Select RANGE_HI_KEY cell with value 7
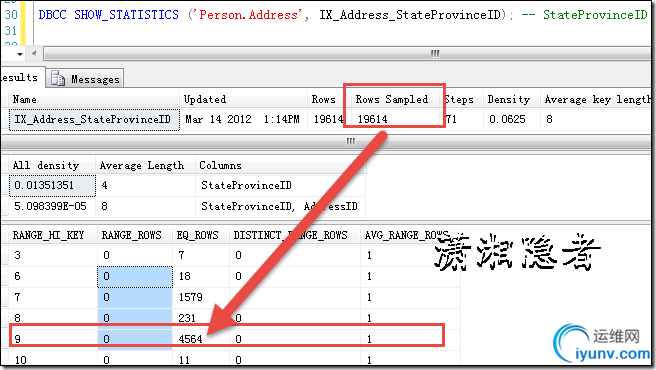Viewport: 656px width, 370px height. 53,298
